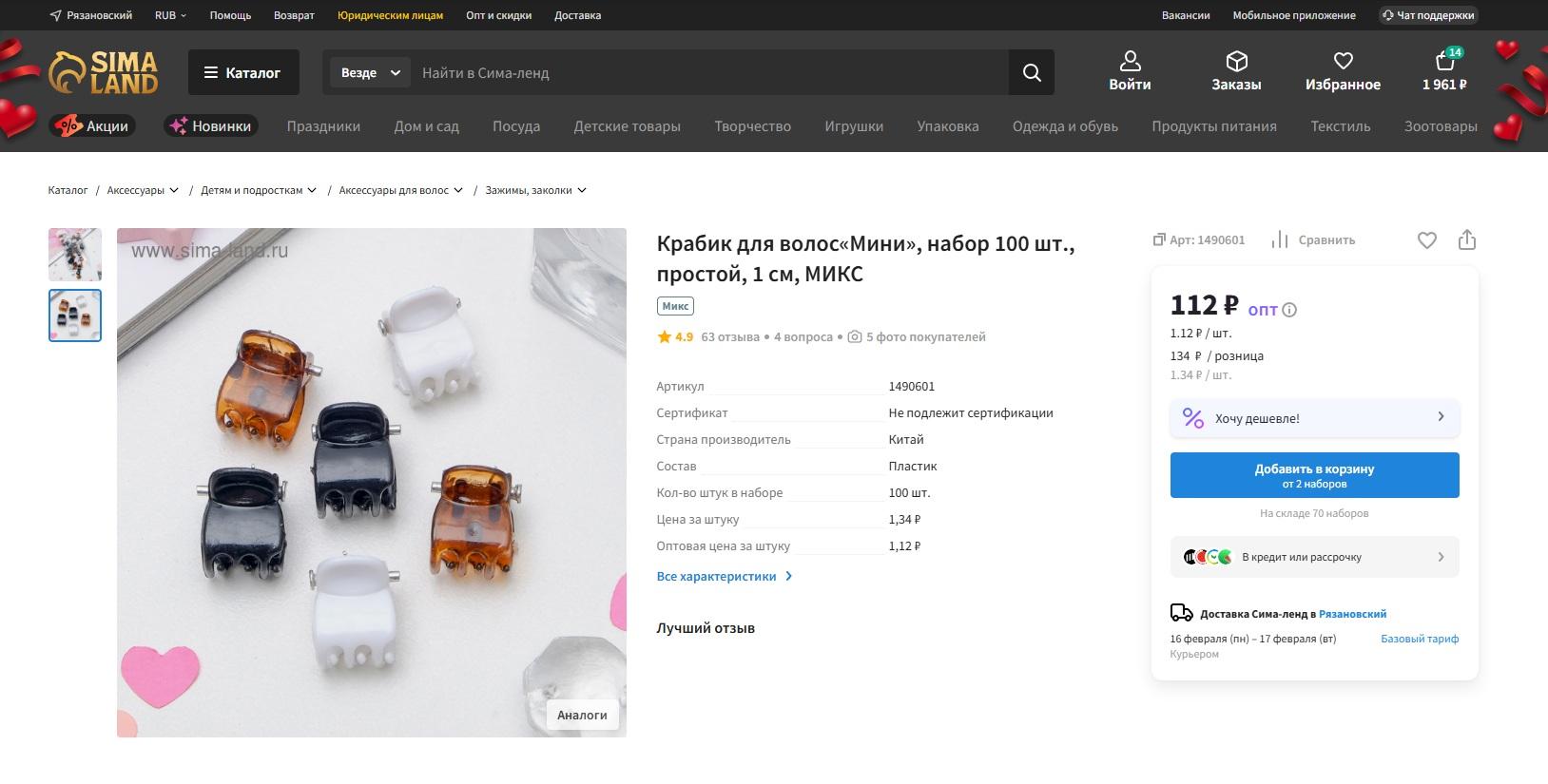This screenshot has width=1548, height=784.
Task: Click the Сравнить compare icon
Action: 1280,240
